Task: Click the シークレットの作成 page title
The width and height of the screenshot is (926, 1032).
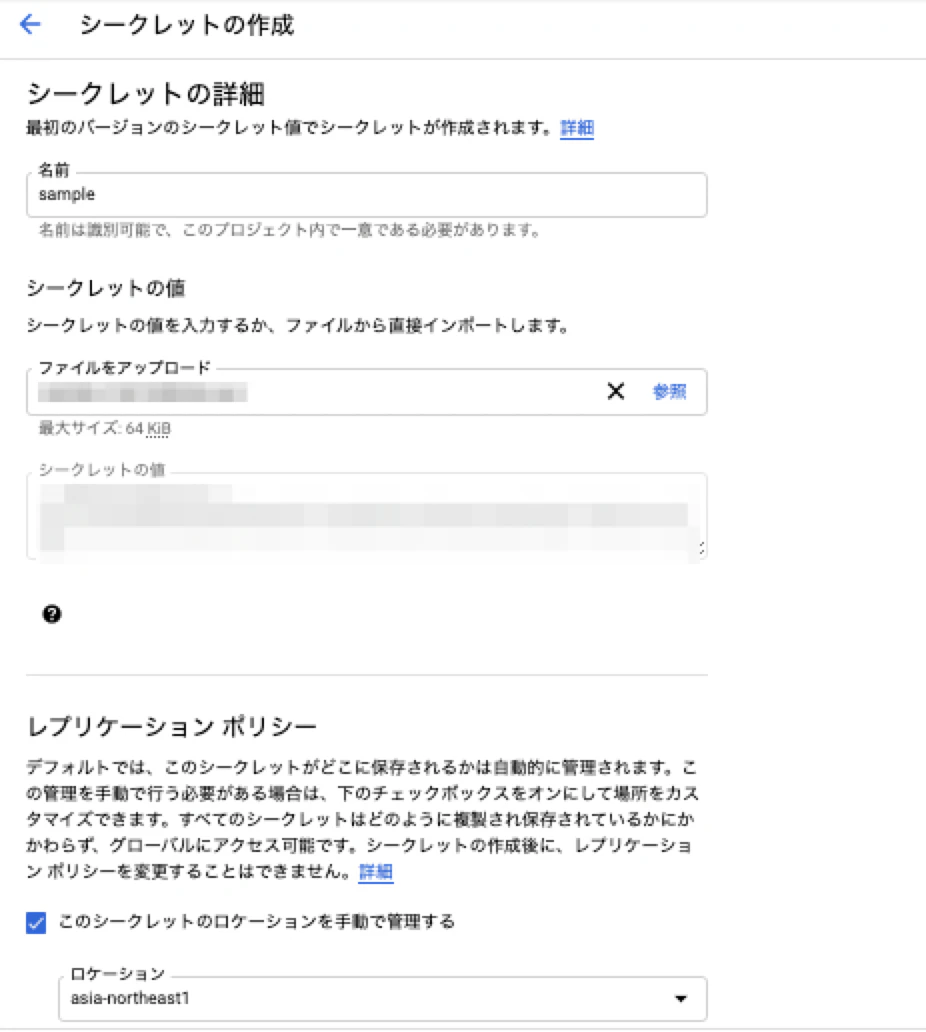Action: (187, 26)
